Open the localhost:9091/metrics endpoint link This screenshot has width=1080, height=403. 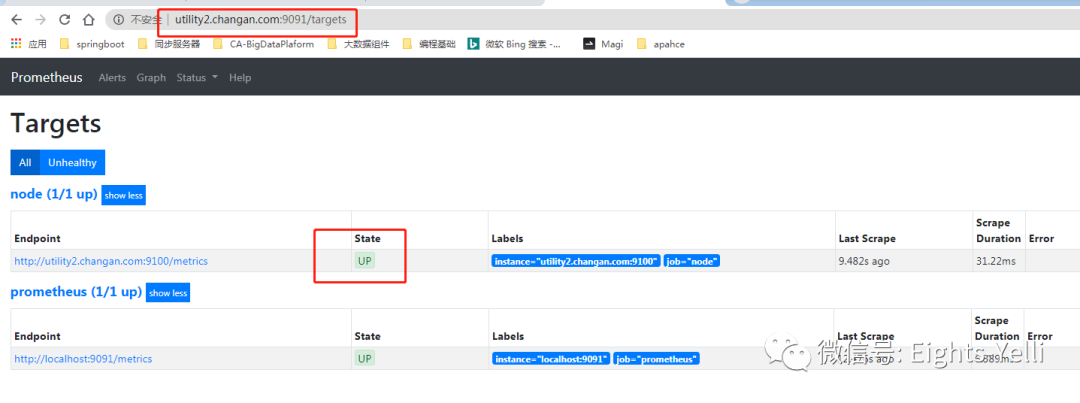83,359
